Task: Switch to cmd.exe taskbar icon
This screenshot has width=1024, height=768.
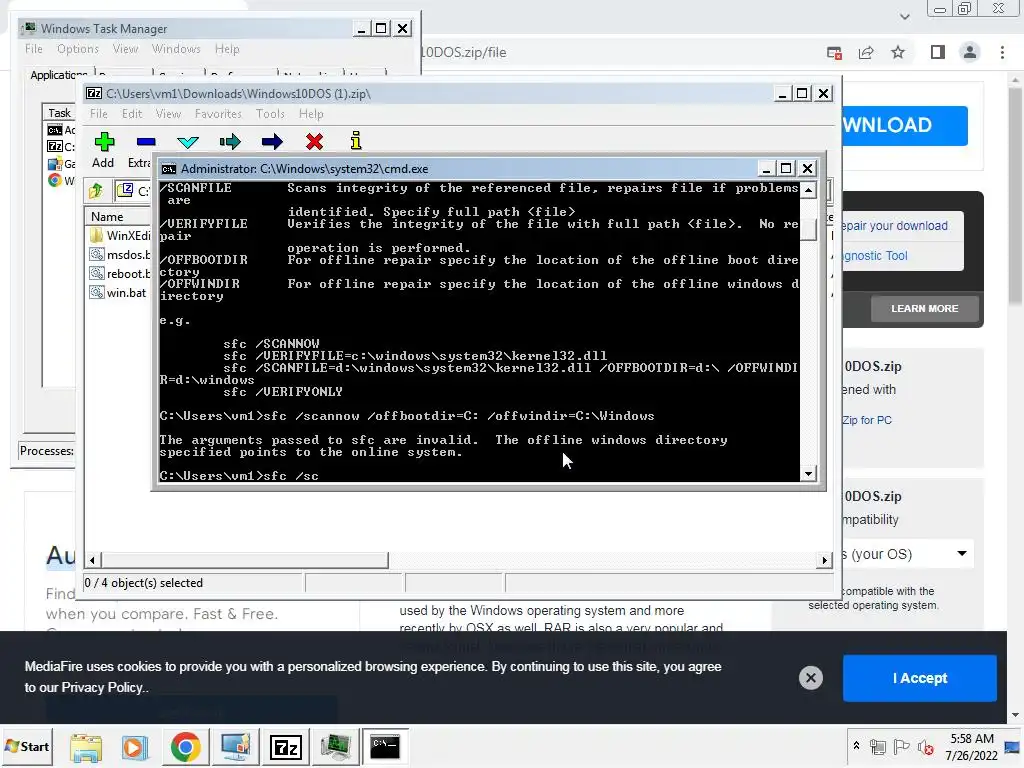Action: coord(385,747)
